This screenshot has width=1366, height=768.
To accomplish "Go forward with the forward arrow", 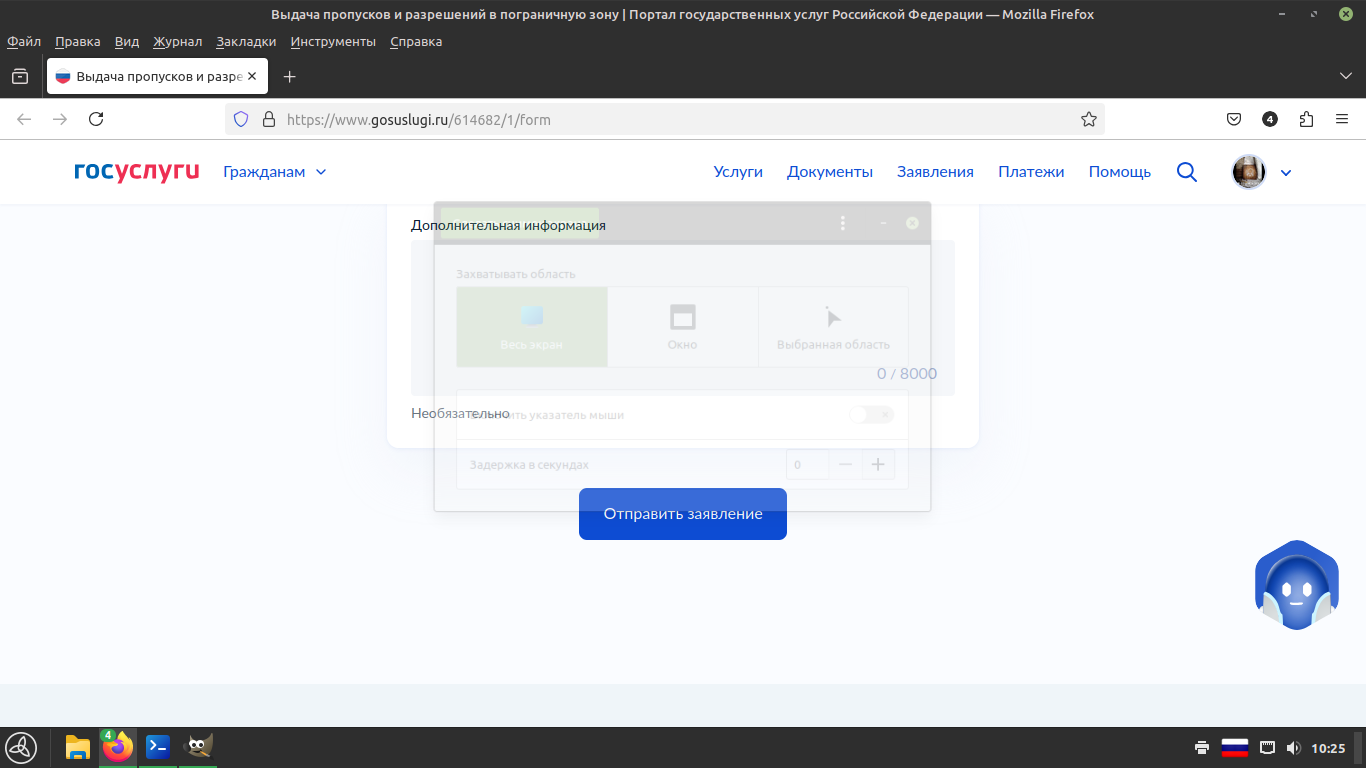I will [60, 119].
